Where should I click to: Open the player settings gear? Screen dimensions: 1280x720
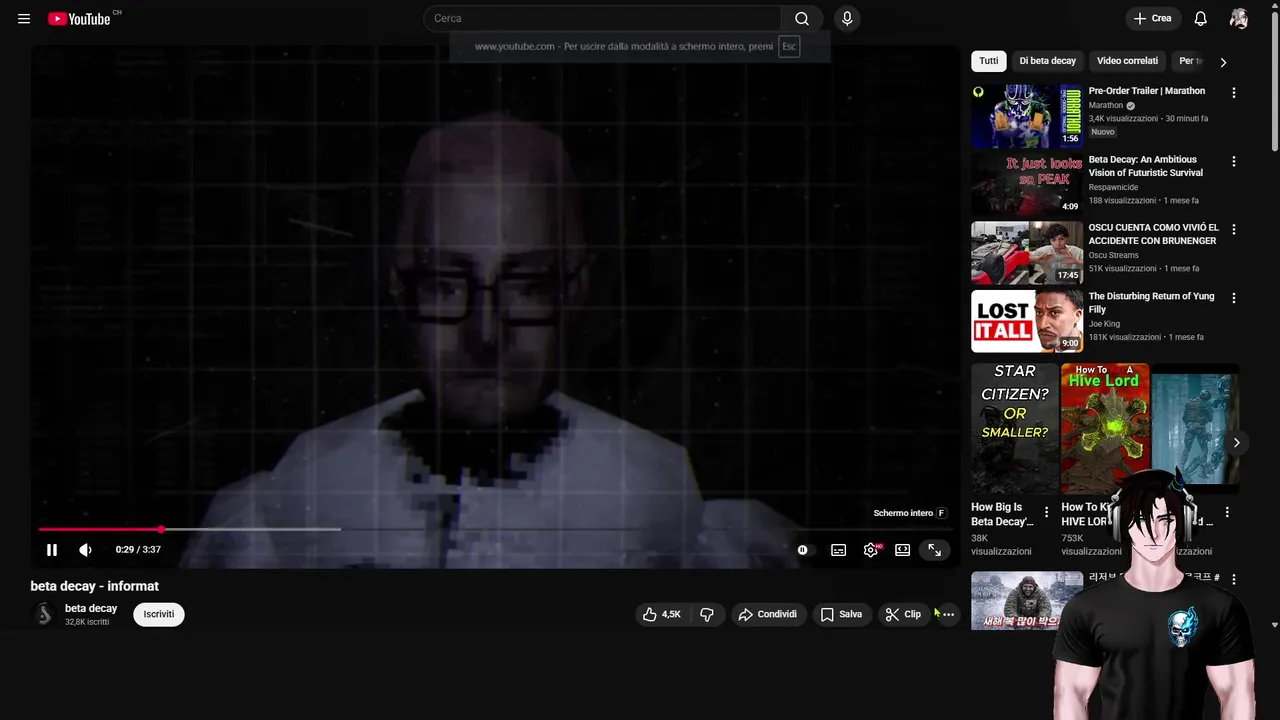click(871, 550)
